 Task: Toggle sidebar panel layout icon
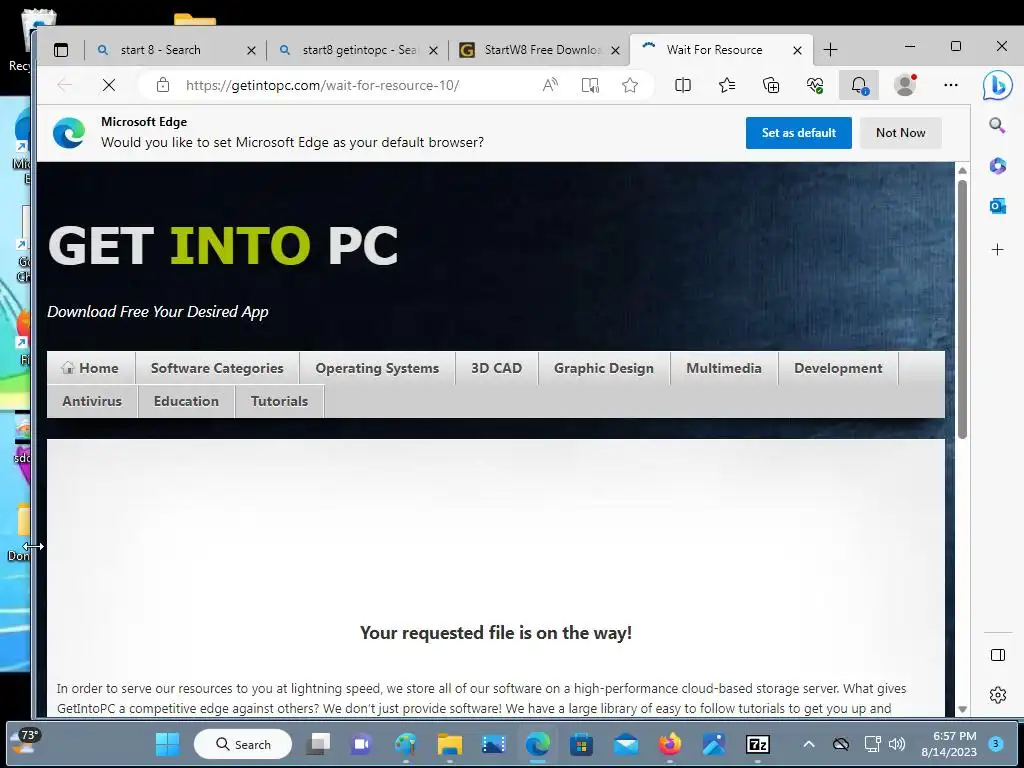coord(997,655)
